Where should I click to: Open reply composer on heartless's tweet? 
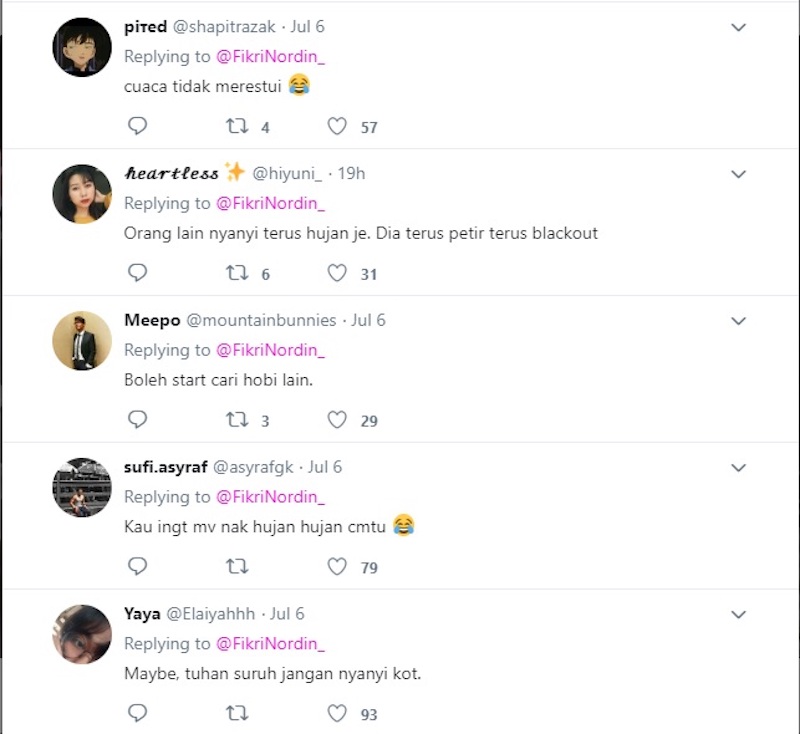pyautogui.click(x=137, y=273)
